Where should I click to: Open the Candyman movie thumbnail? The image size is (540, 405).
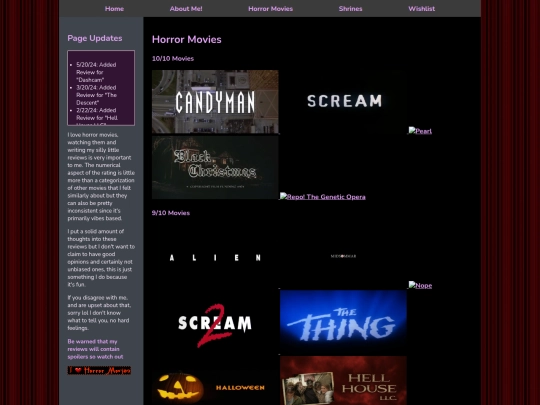pos(215,102)
